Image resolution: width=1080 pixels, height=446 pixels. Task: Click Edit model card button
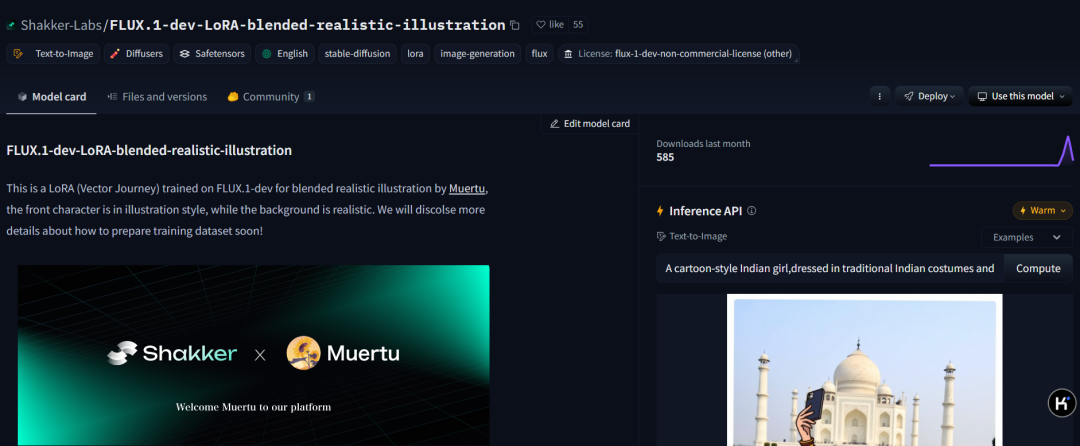tap(590, 124)
